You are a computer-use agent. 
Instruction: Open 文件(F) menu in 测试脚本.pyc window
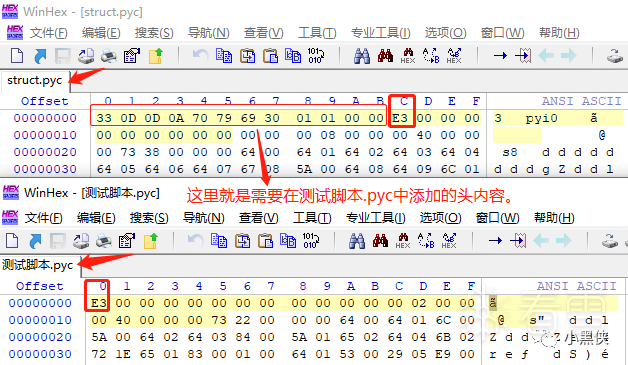point(44,218)
